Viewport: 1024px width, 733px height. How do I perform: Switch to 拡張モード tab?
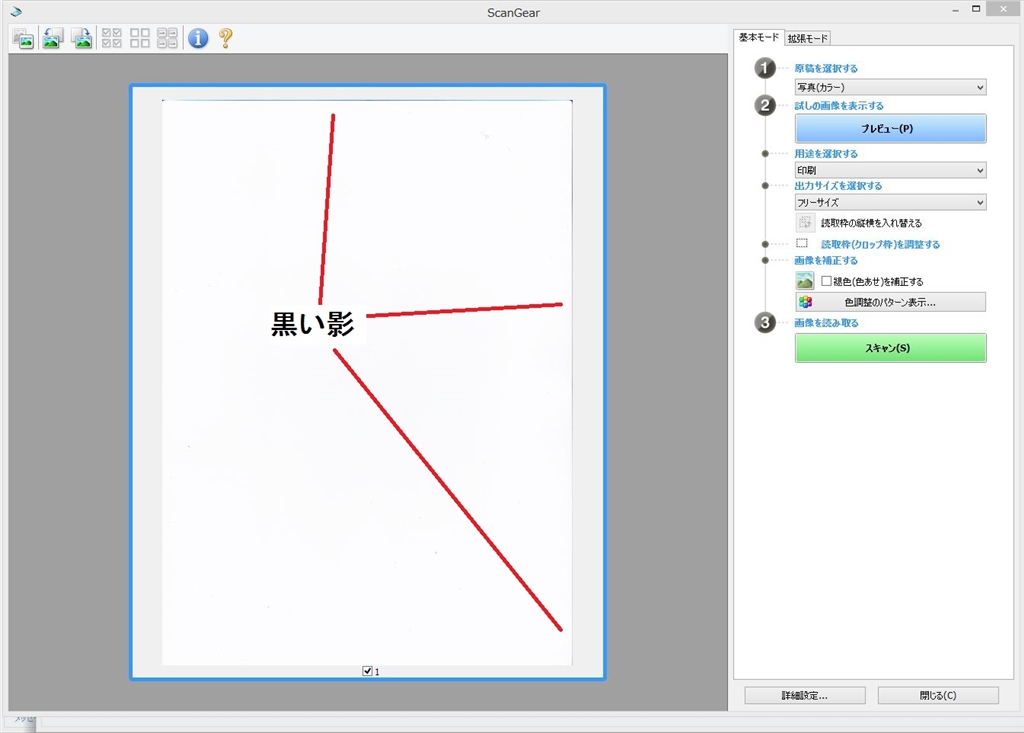click(808, 39)
